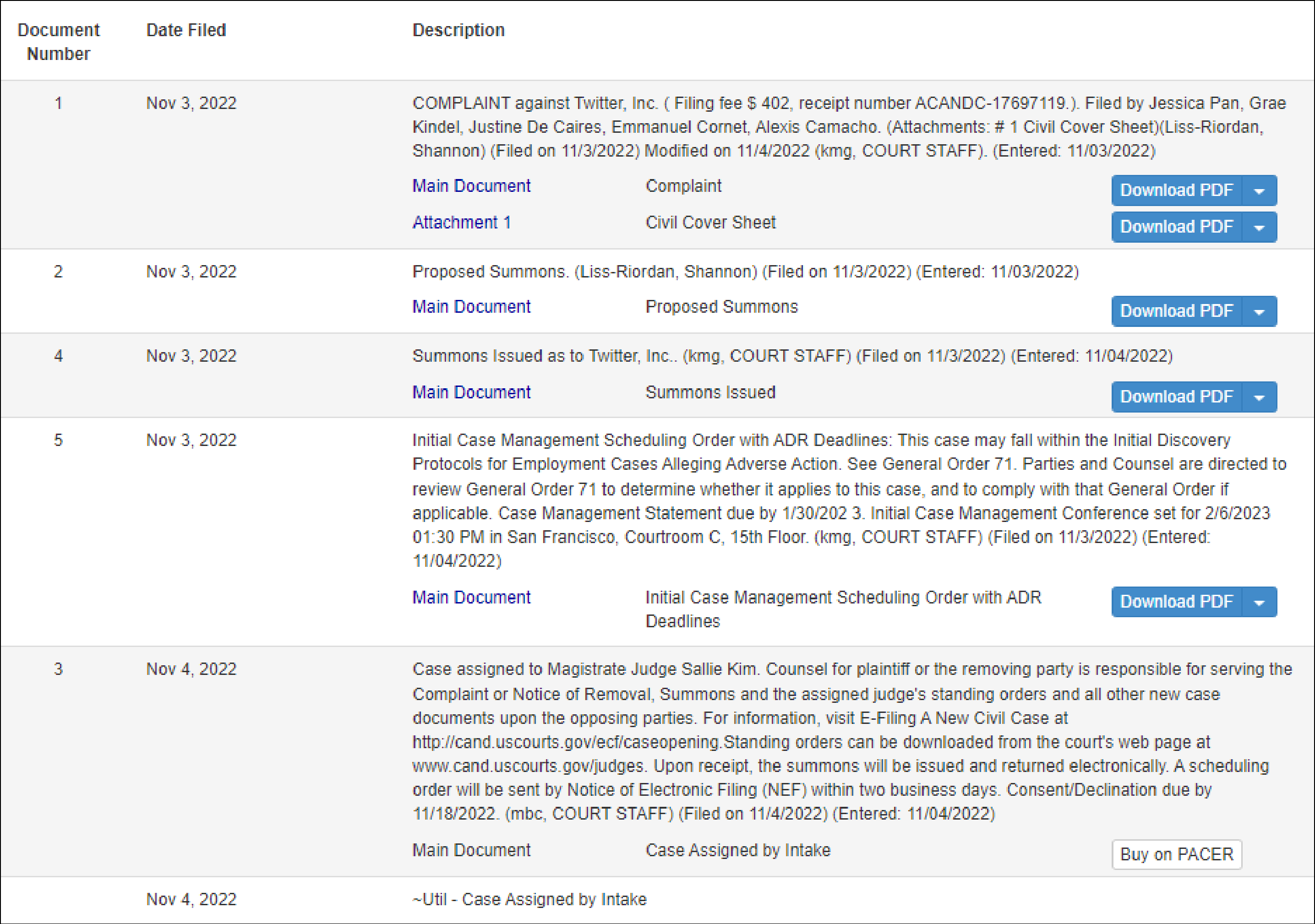This screenshot has height=924, width=1315.
Task: Download the Complaint PDF
Action: click(x=1176, y=190)
